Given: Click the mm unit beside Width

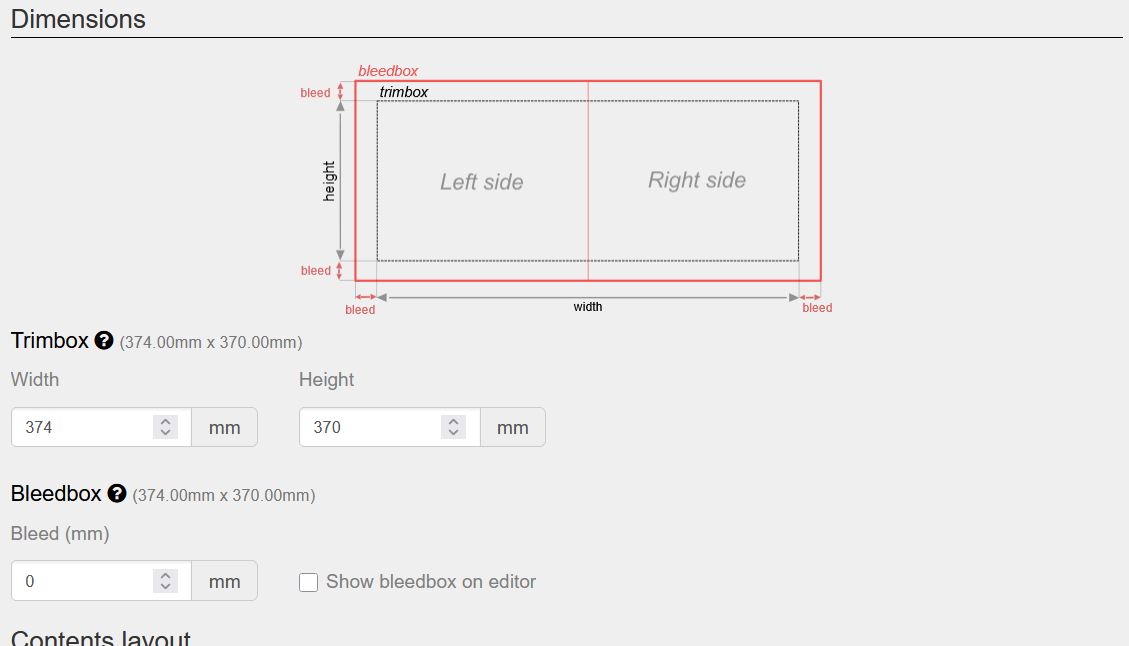Looking at the screenshot, I should tap(224, 427).
